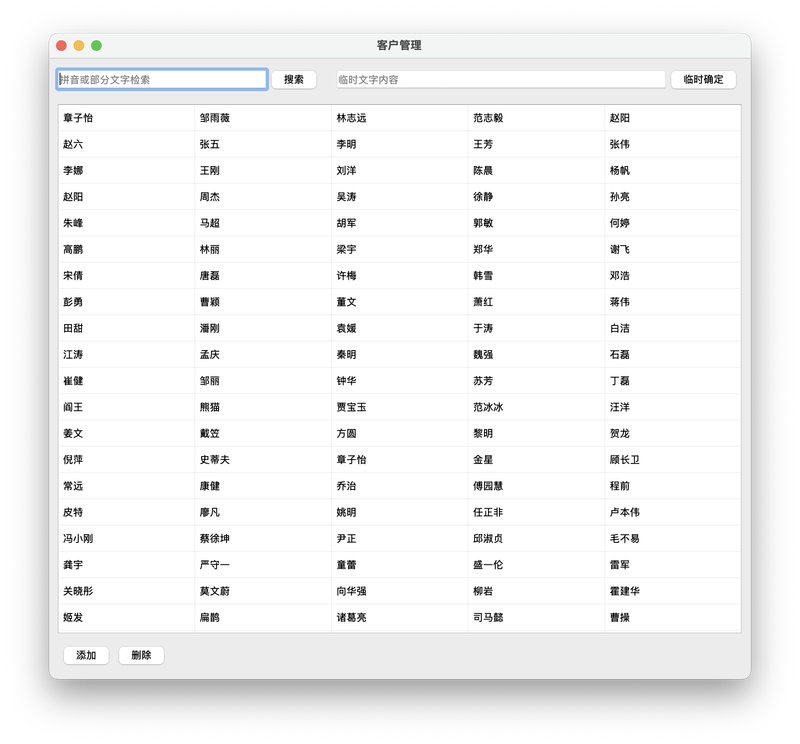The image size is (800, 744).
Task: Choose the 孙亮 entry
Action: (673, 197)
